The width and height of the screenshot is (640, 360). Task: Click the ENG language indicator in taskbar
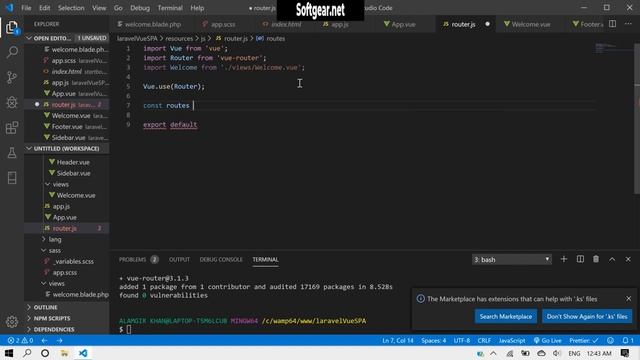coord(574,353)
